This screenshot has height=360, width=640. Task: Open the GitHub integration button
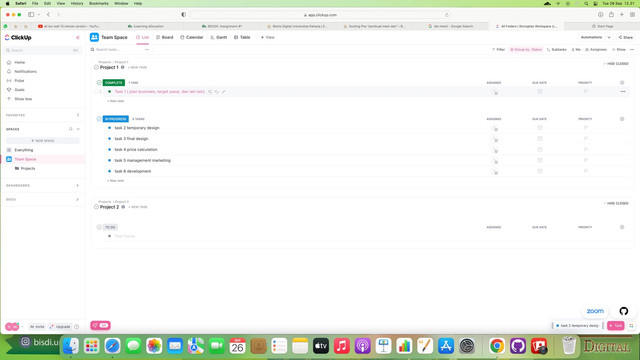click(x=623, y=311)
